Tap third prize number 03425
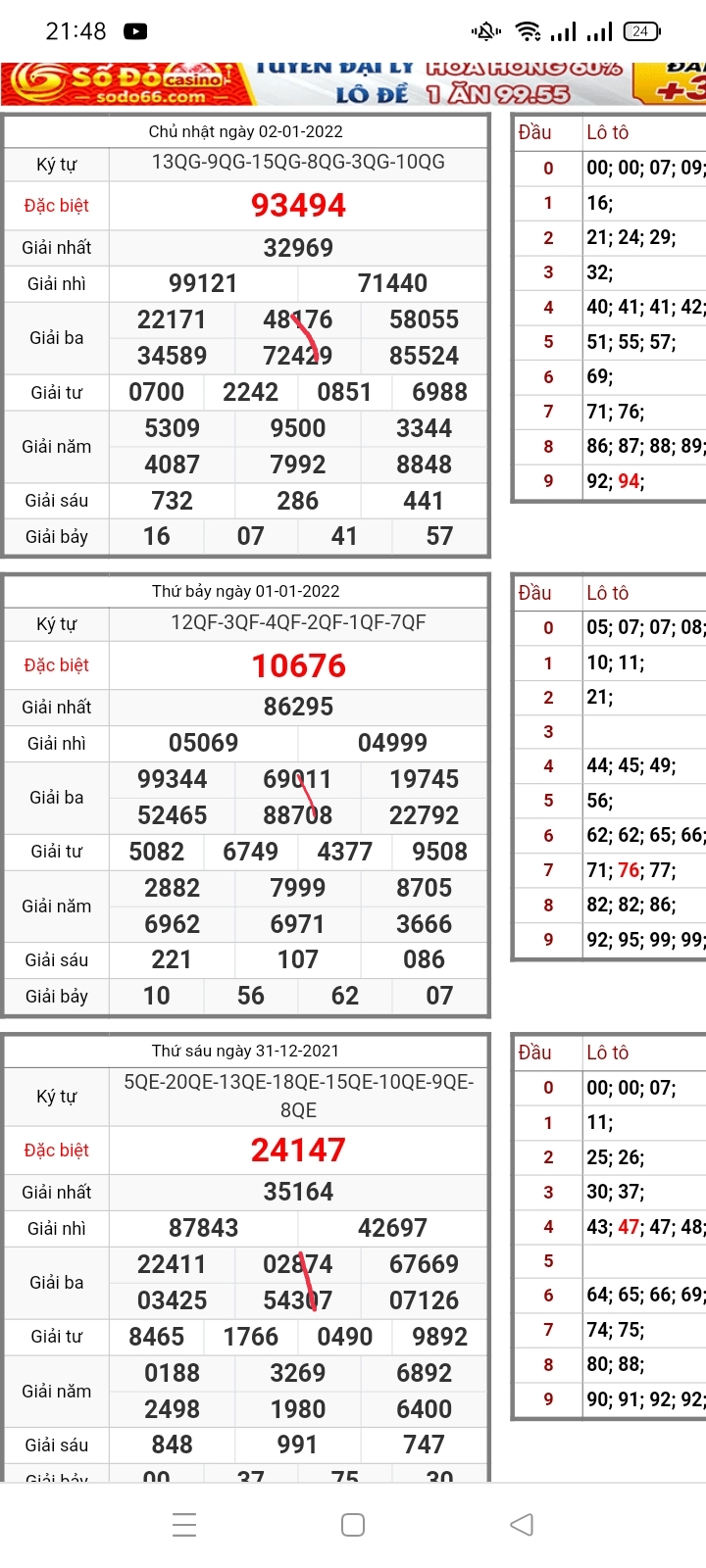Screen dimensions: 706x1568 pos(172,1300)
